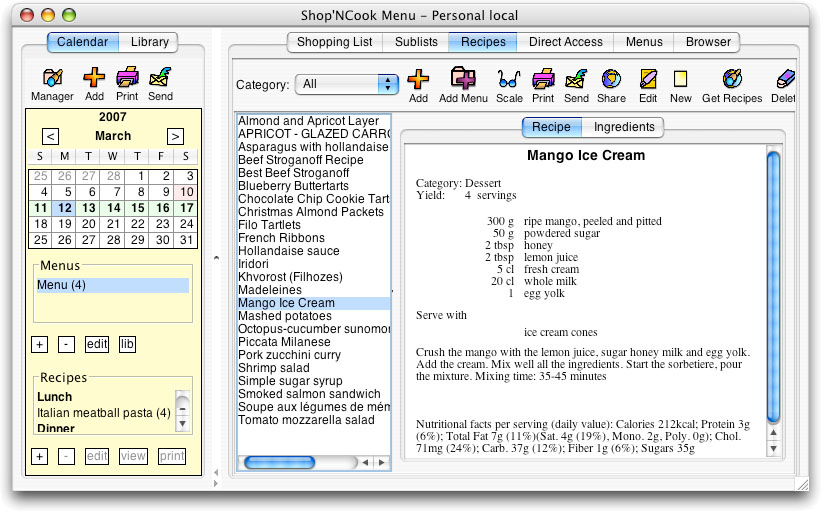Open the Sublists tab
The height and width of the screenshot is (511, 821).
pos(416,42)
